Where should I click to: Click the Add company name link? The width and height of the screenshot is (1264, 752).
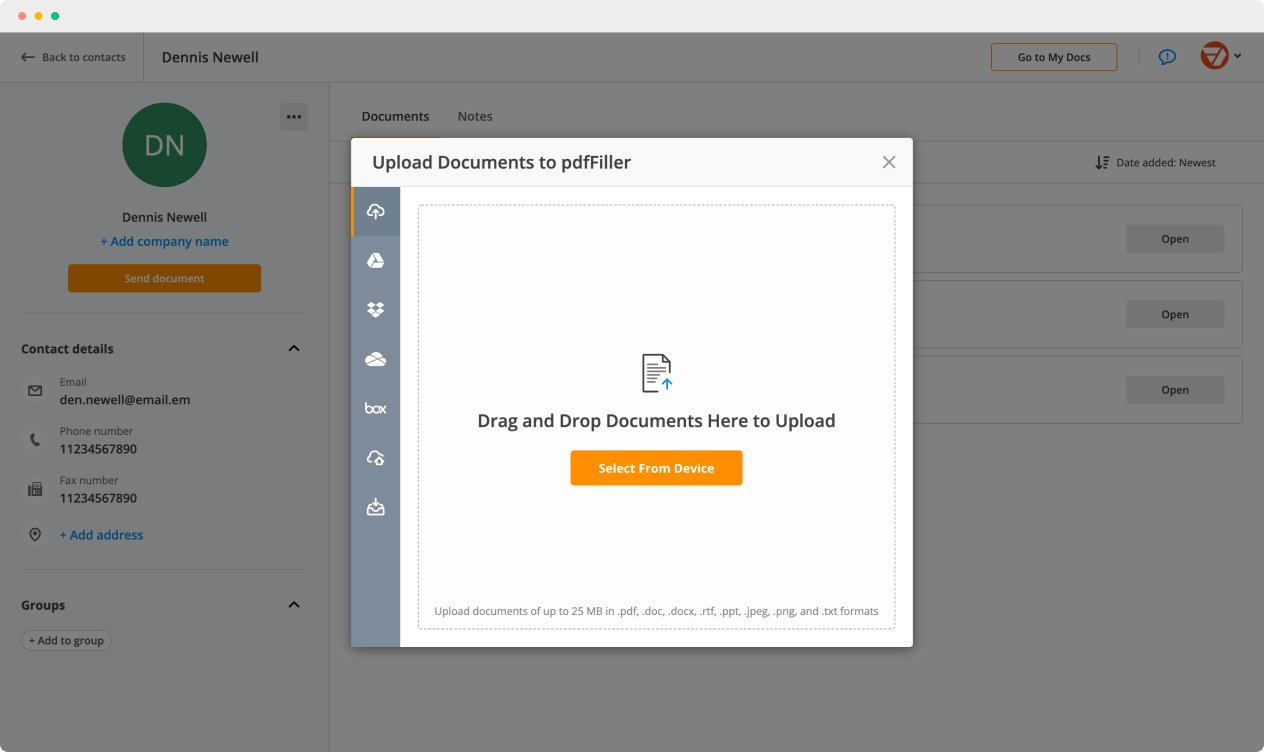point(164,241)
